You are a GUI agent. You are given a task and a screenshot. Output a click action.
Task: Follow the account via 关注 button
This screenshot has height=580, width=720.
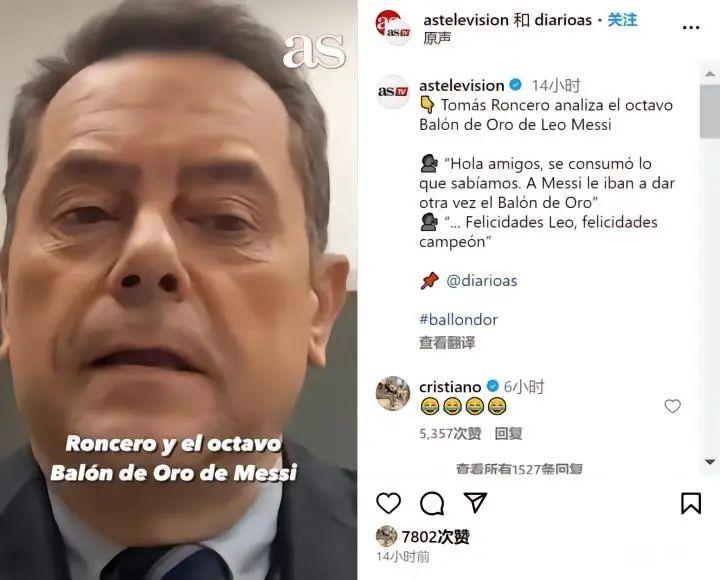click(x=622, y=20)
